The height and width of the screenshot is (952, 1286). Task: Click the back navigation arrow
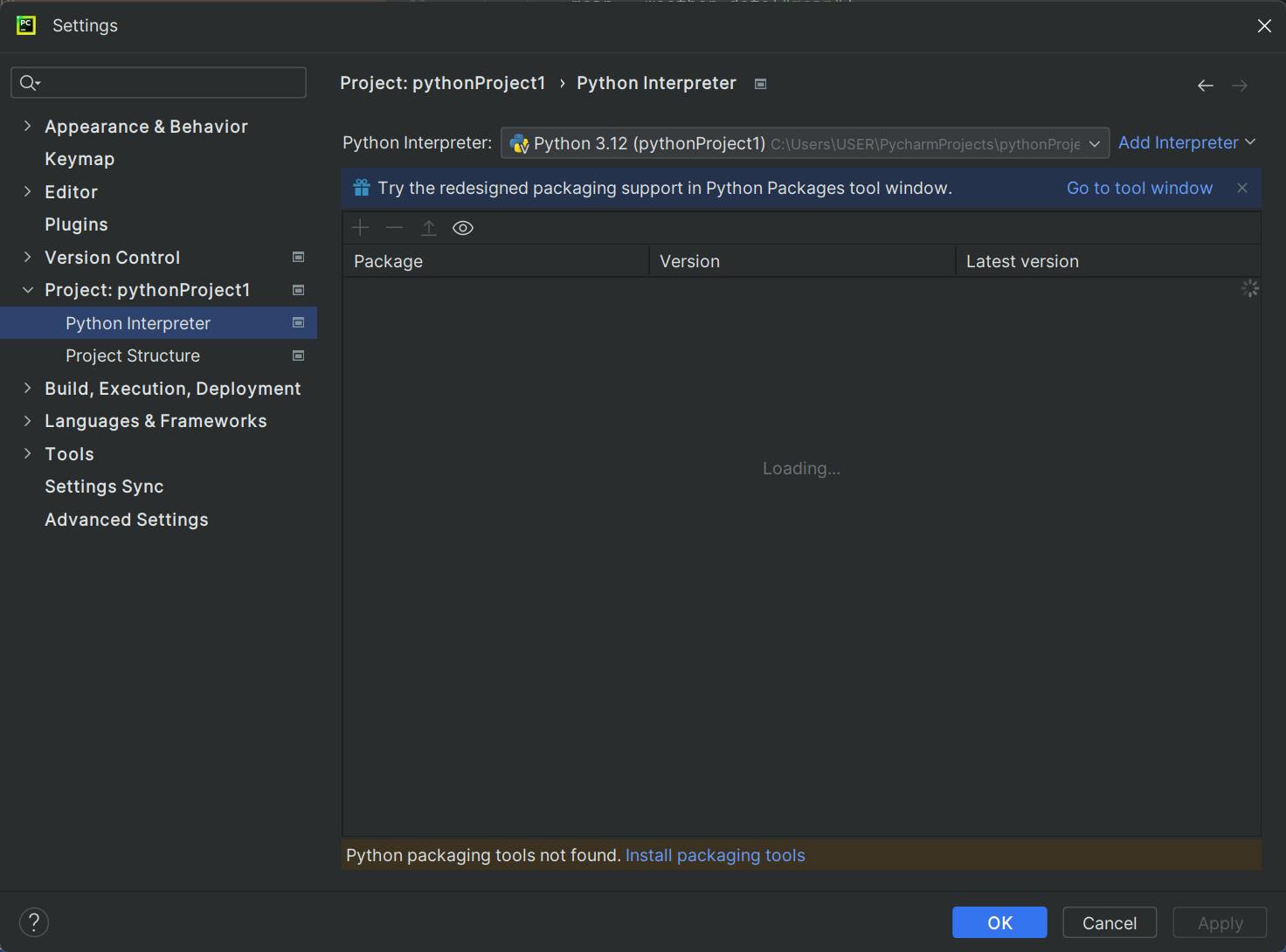(x=1206, y=86)
